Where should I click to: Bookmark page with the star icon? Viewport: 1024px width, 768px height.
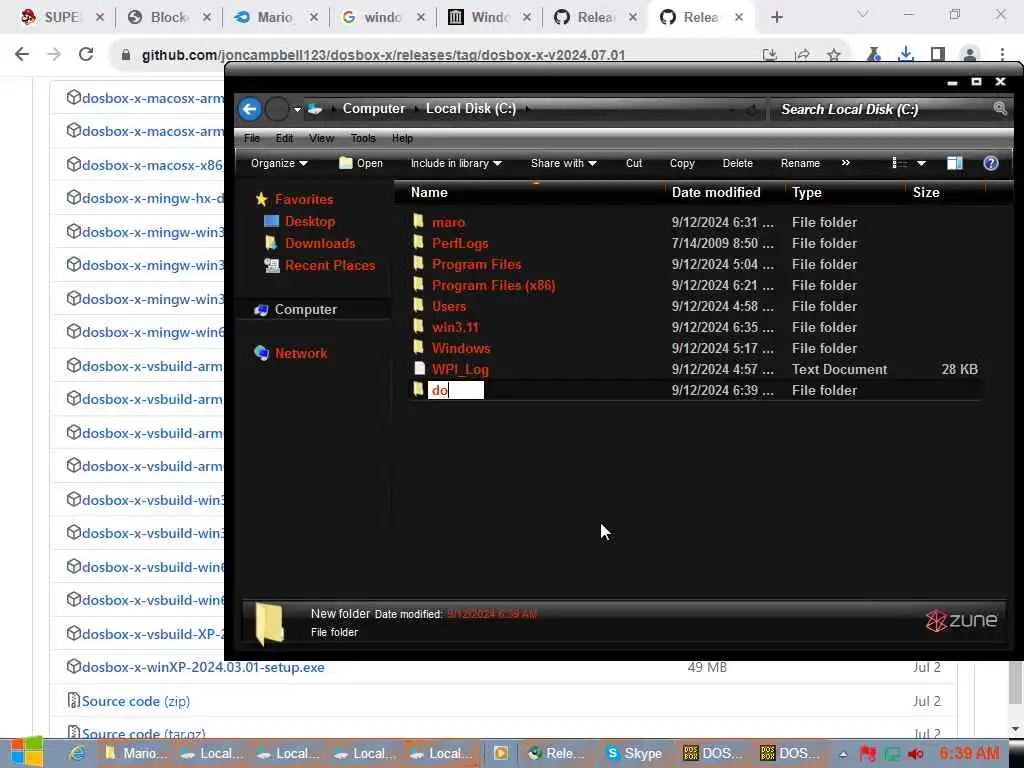[x=833, y=55]
